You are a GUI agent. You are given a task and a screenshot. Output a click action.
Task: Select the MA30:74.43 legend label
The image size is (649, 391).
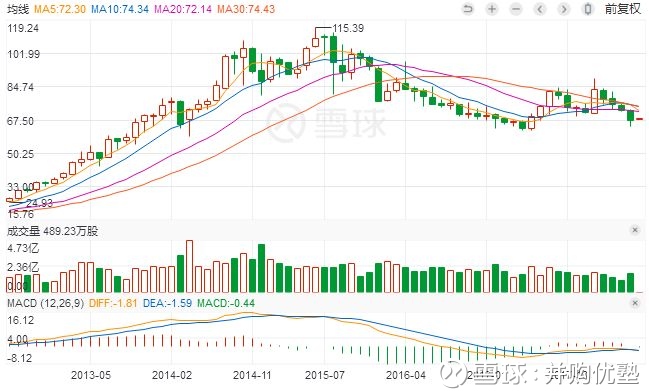point(246,9)
